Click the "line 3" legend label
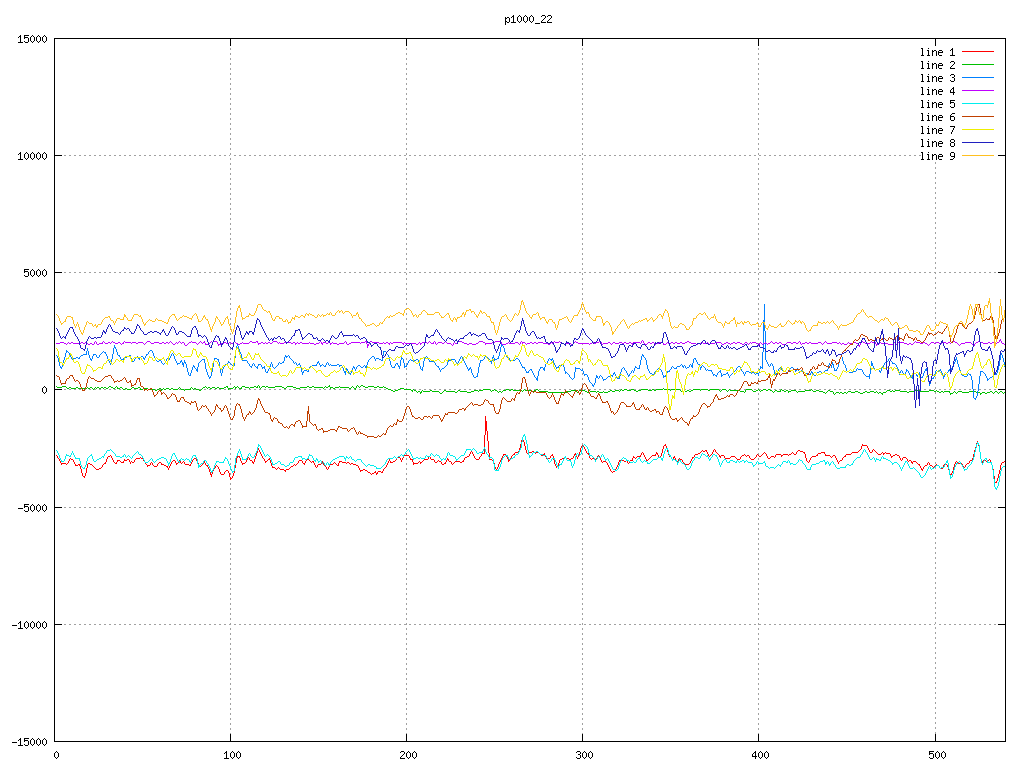1024x768 pixels. click(x=937, y=78)
